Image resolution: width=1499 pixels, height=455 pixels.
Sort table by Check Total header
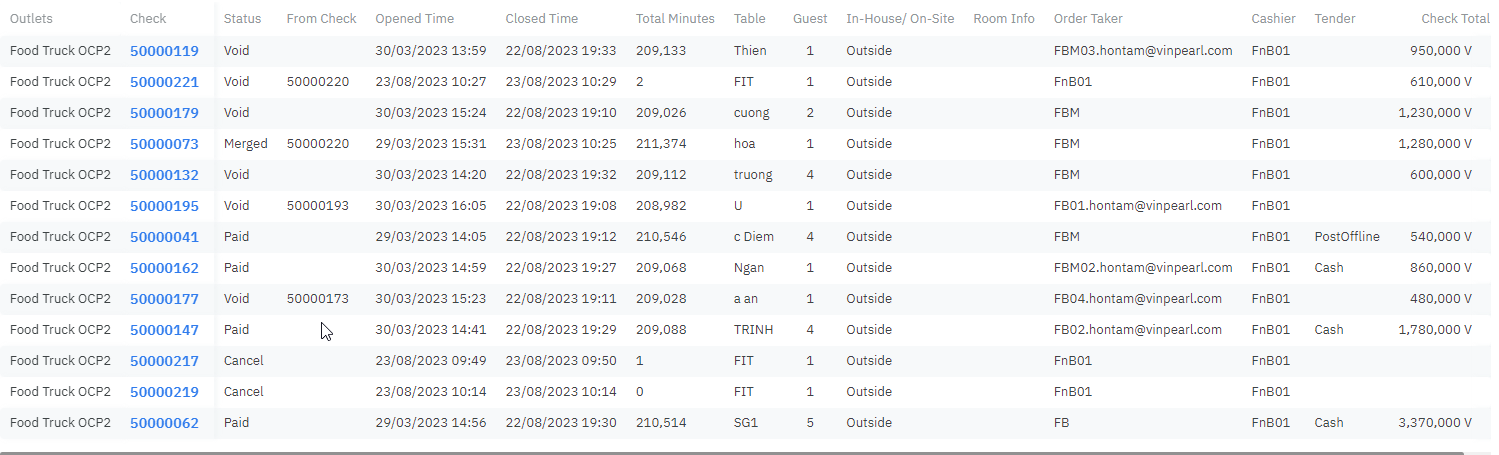(1455, 19)
